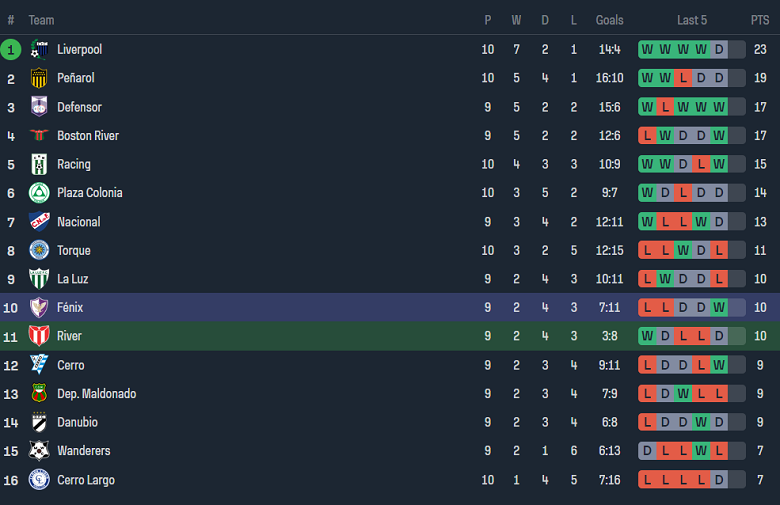The image size is (780, 505).
Task: Click Cerro's latest win result box
Action: pyautogui.click(x=719, y=365)
